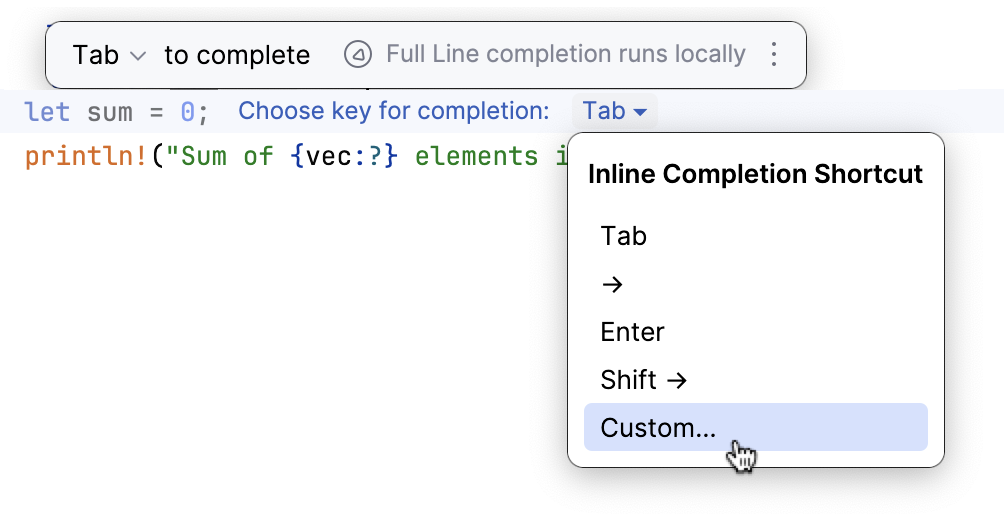Image resolution: width=1004 pixels, height=516 pixels.
Task: Select Tab in the shortcut menu
Action: (624, 236)
